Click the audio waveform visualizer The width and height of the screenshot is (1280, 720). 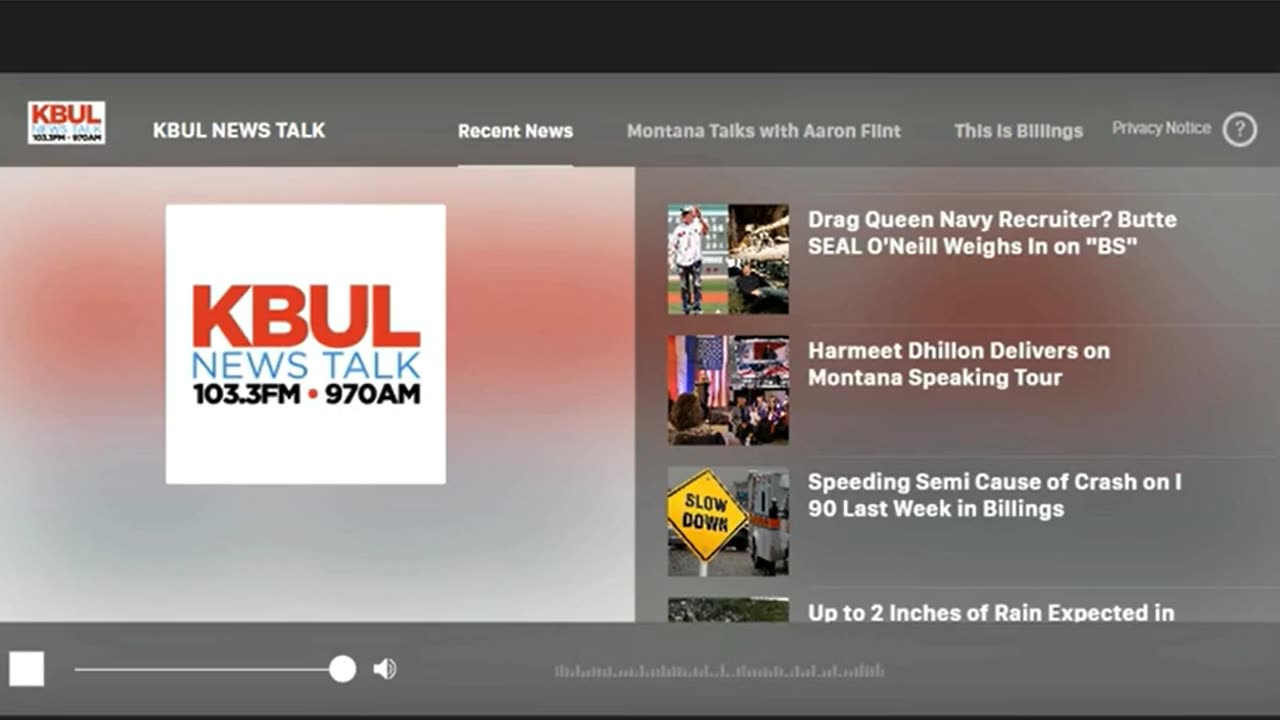pyautogui.click(x=719, y=671)
